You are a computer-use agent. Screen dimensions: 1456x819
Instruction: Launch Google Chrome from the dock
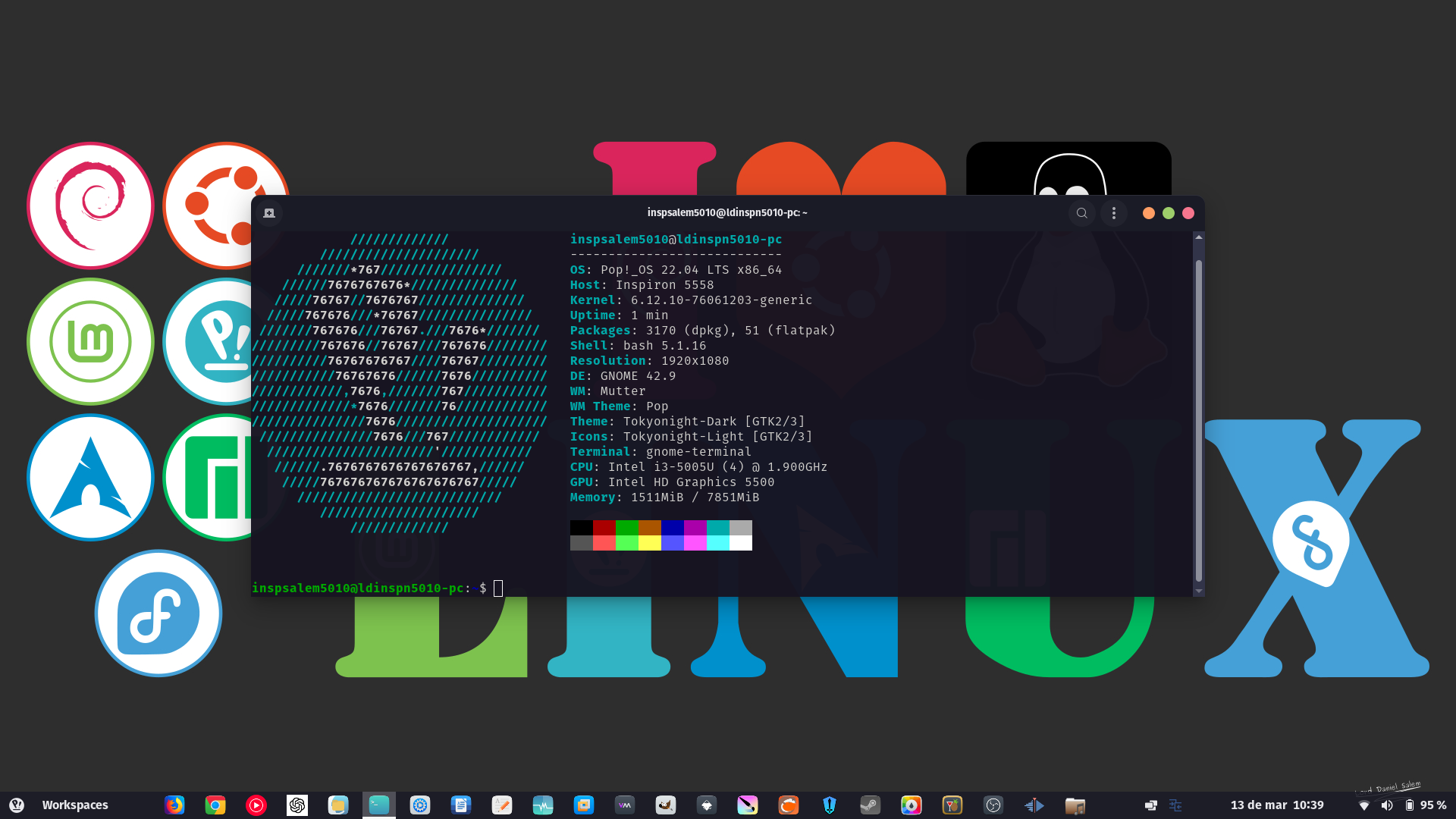point(215,805)
